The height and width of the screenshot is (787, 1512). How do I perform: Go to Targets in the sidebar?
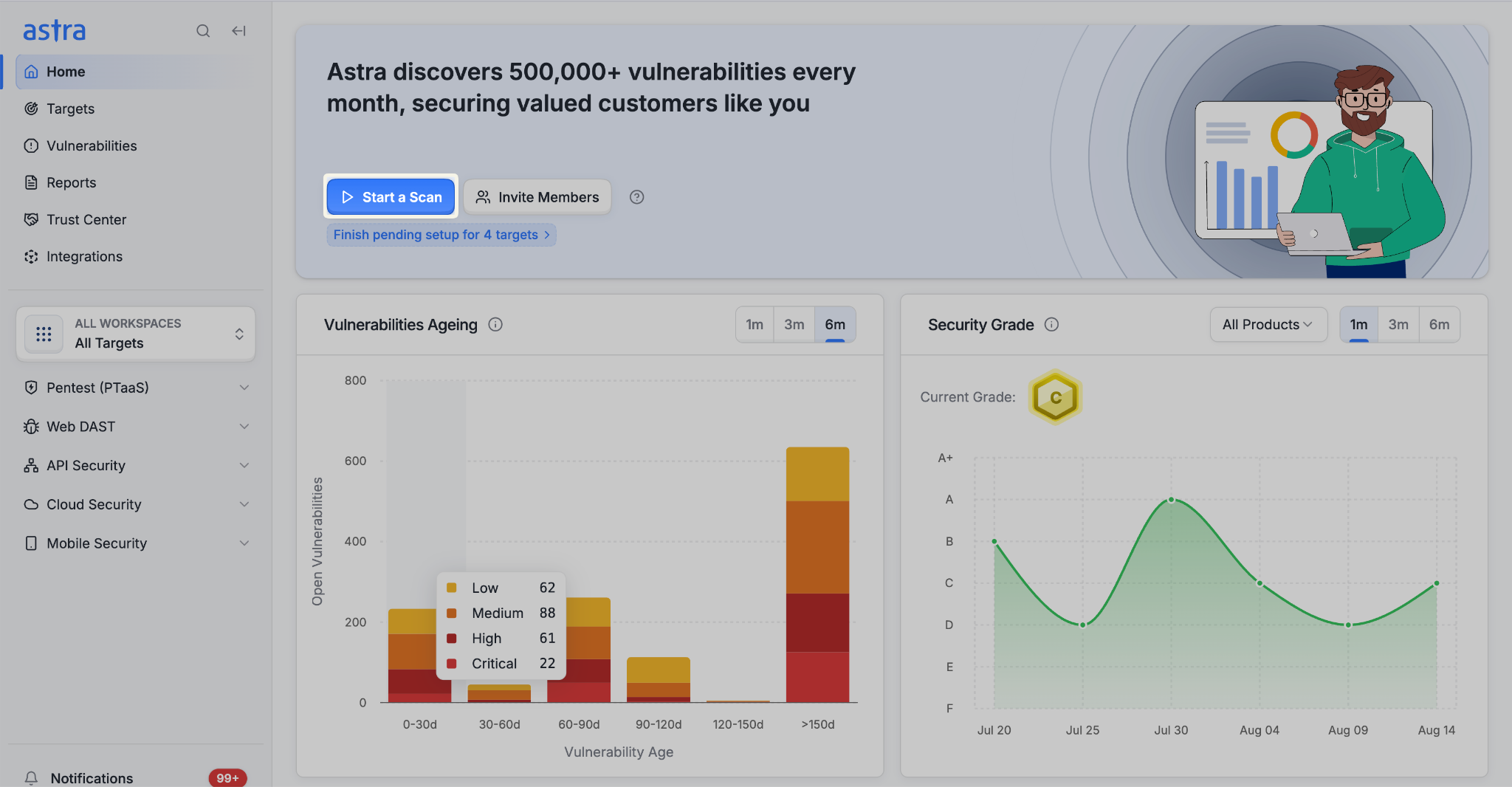(x=137, y=109)
